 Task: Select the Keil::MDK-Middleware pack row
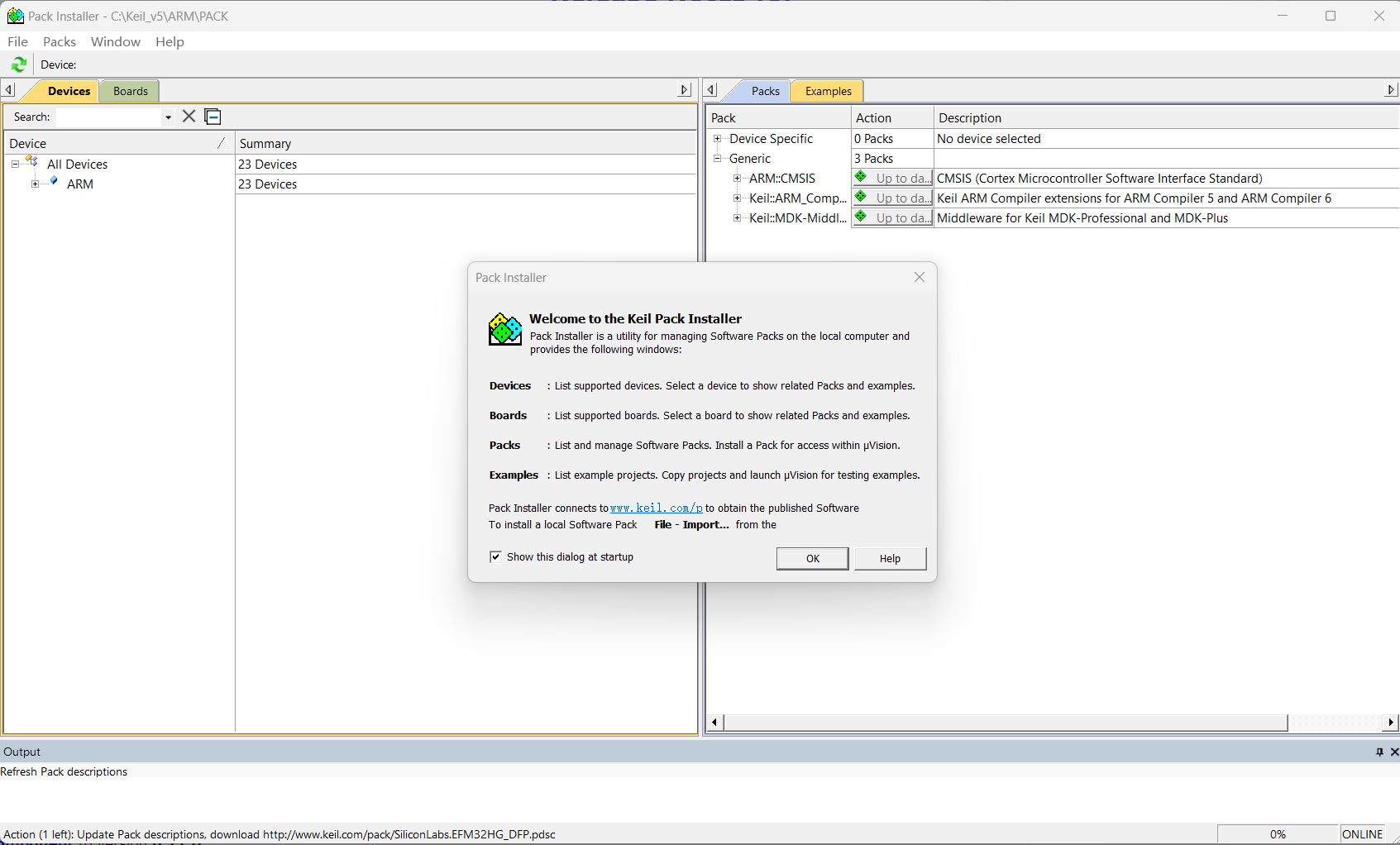[x=797, y=218]
